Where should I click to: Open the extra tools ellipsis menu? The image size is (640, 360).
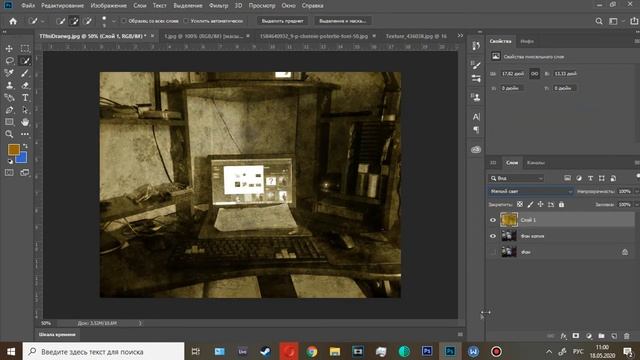coord(25,134)
